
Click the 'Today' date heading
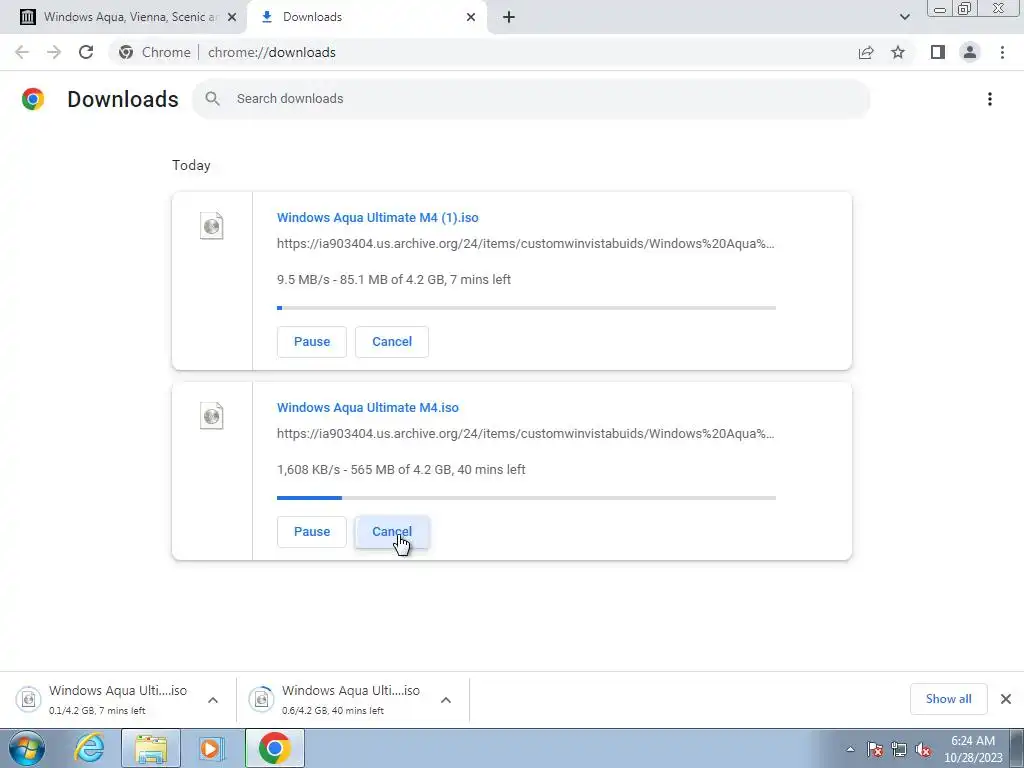coord(191,165)
